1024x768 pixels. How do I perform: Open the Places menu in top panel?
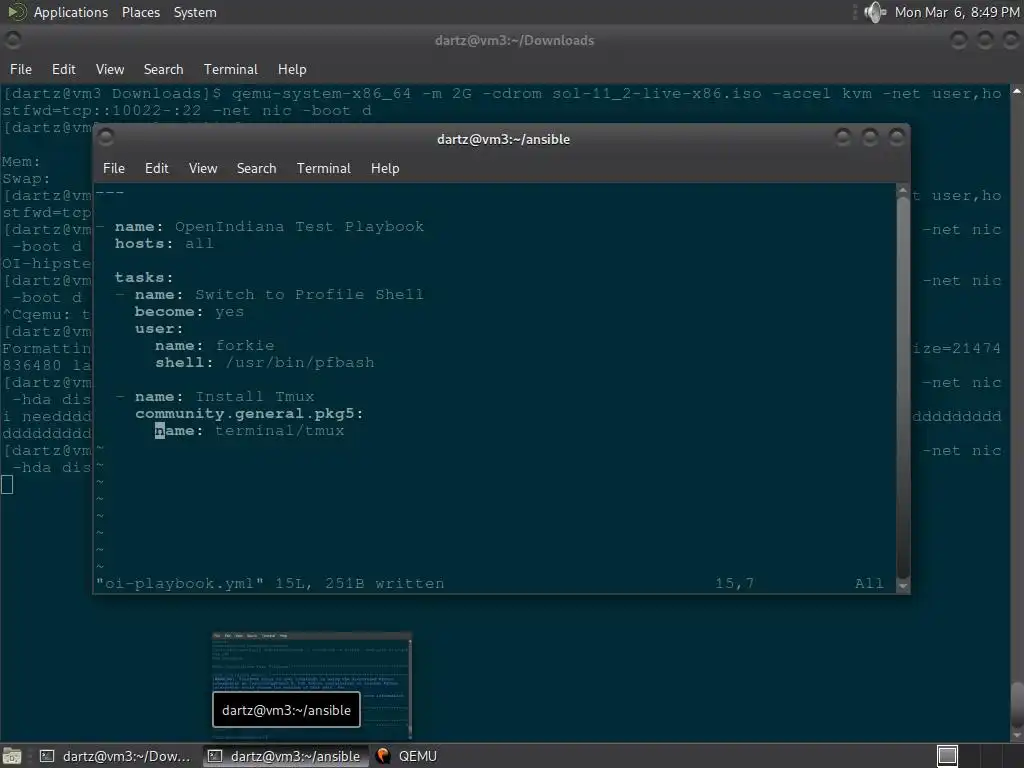coord(140,12)
